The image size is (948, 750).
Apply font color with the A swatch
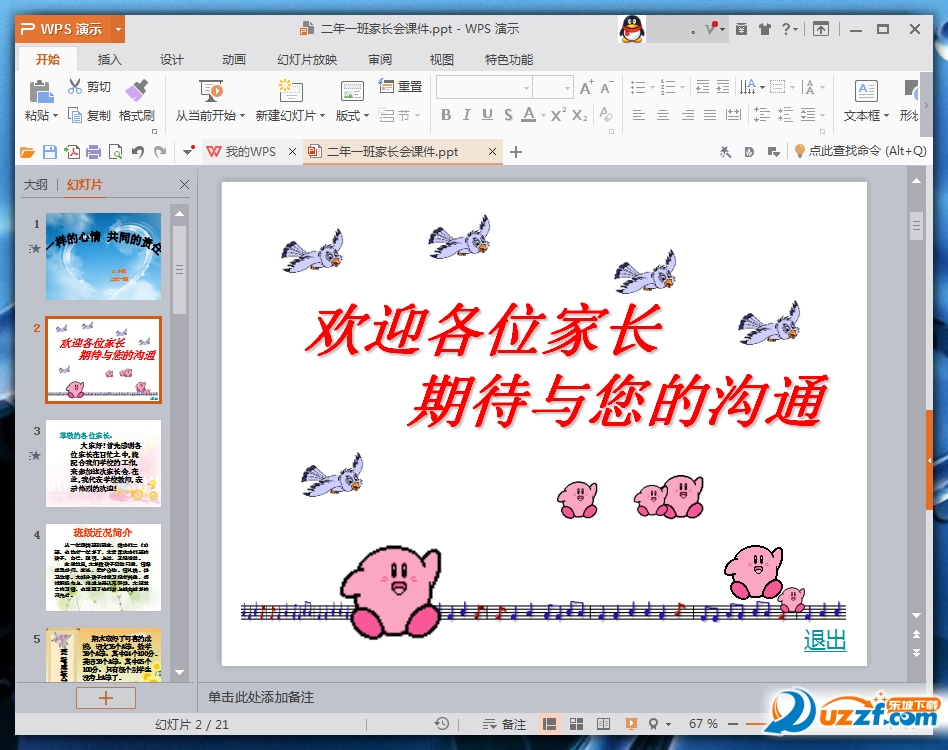click(x=529, y=114)
